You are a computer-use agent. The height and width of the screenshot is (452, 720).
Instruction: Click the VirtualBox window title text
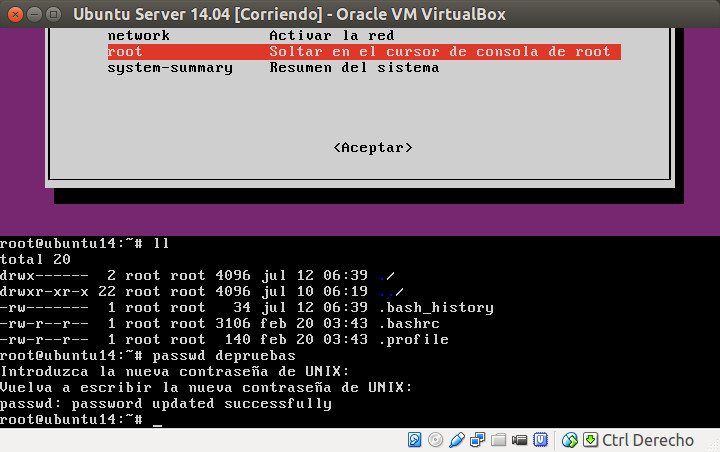289,14
